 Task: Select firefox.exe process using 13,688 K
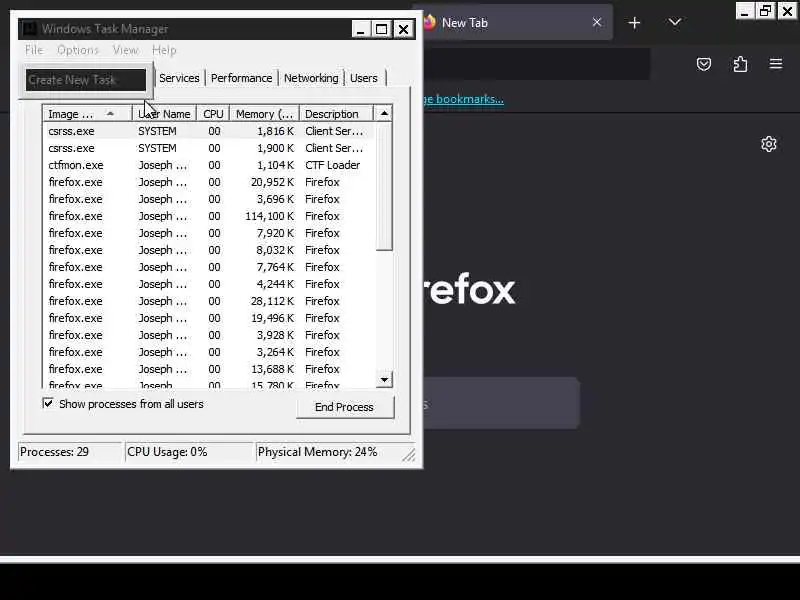click(x=209, y=369)
